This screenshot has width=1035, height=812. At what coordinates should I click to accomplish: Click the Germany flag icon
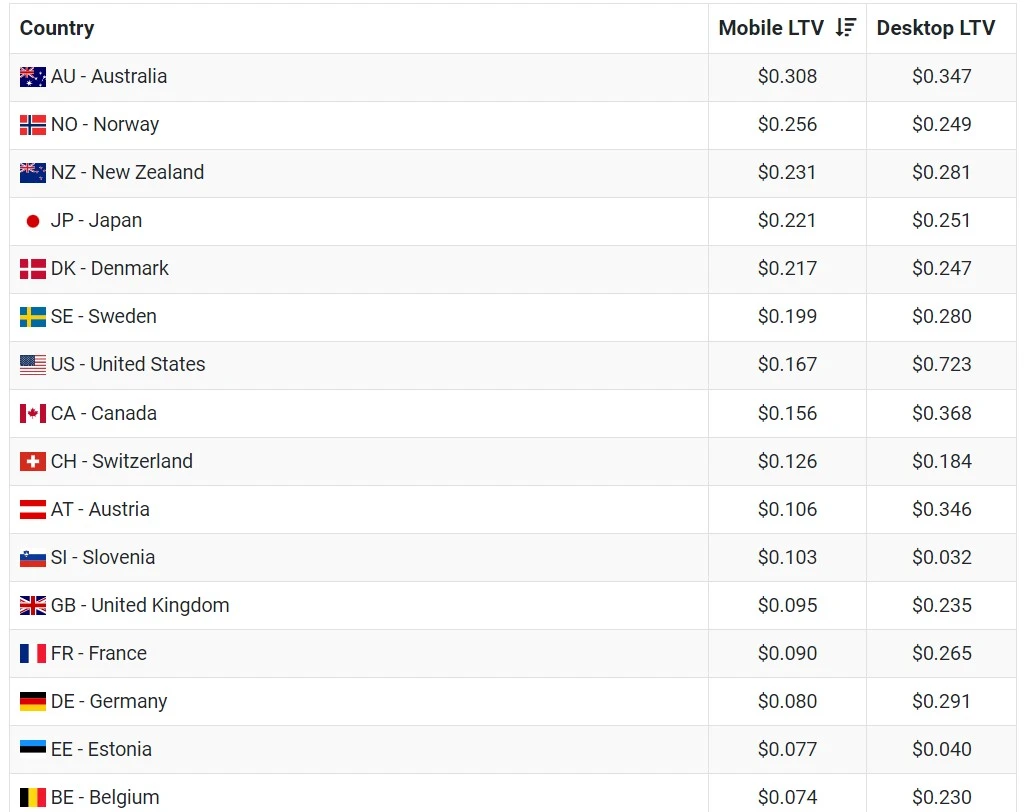pos(33,701)
